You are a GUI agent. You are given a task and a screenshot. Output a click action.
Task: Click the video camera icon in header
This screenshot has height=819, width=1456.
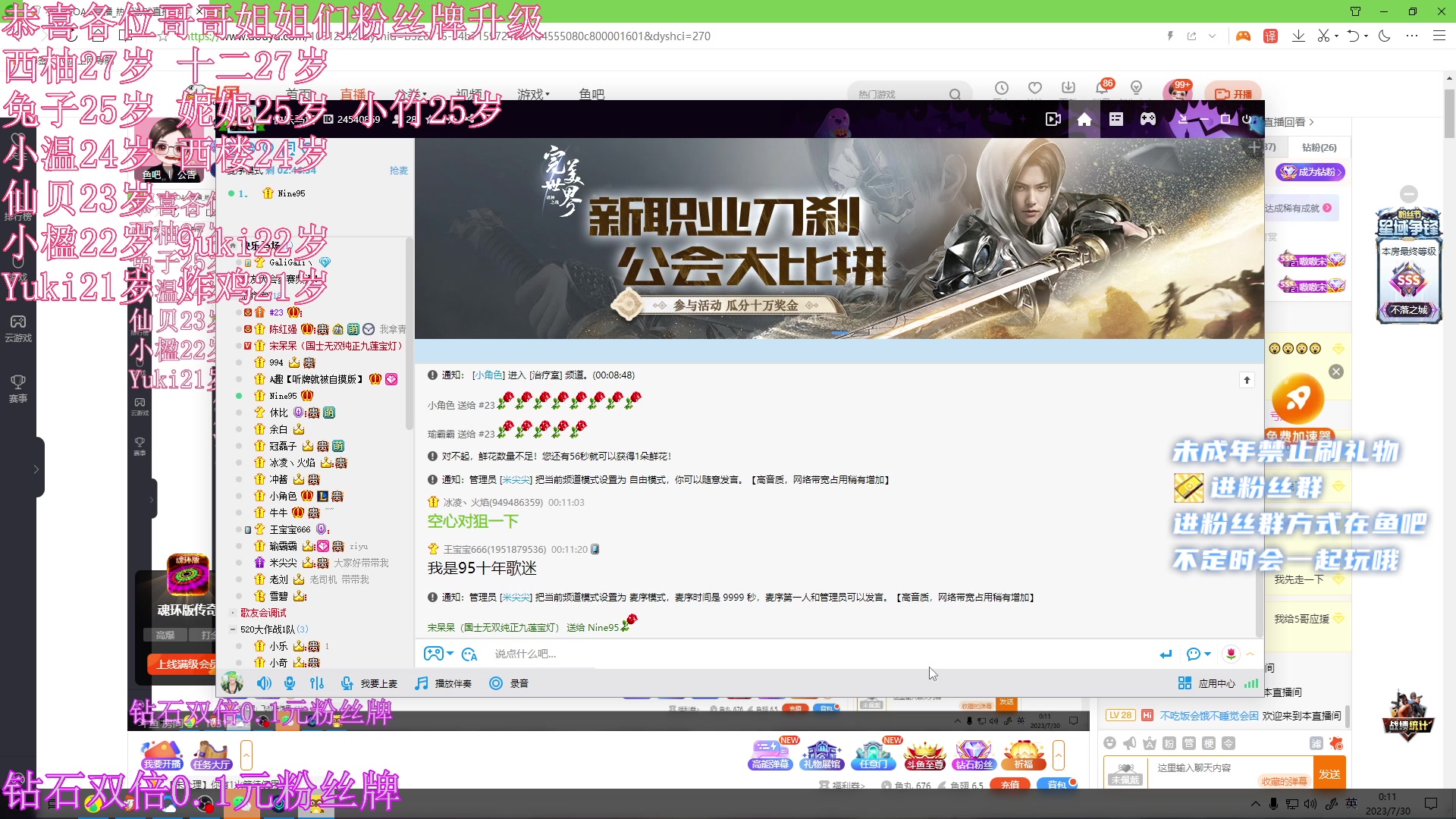tap(1053, 120)
